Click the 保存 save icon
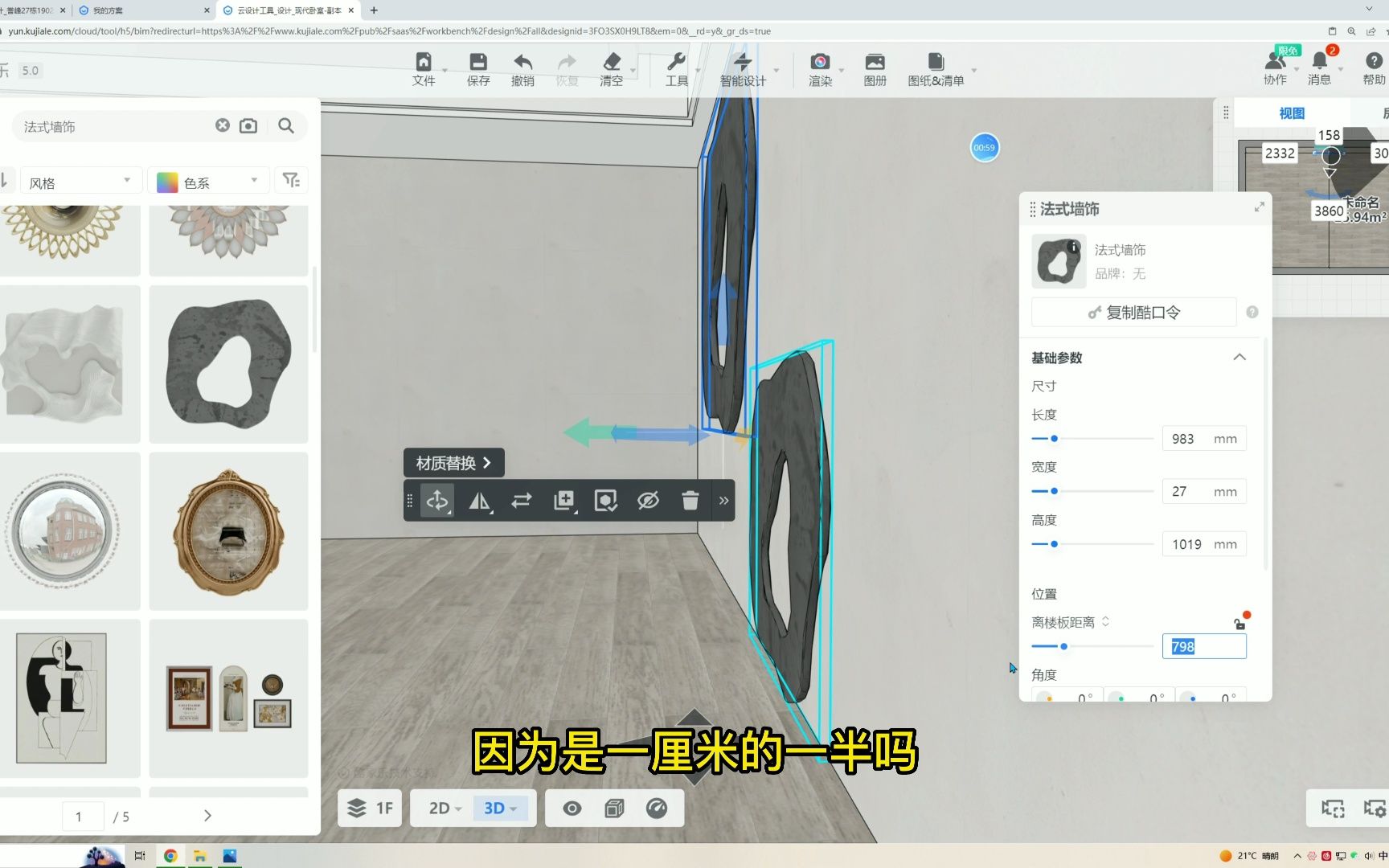 478,69
